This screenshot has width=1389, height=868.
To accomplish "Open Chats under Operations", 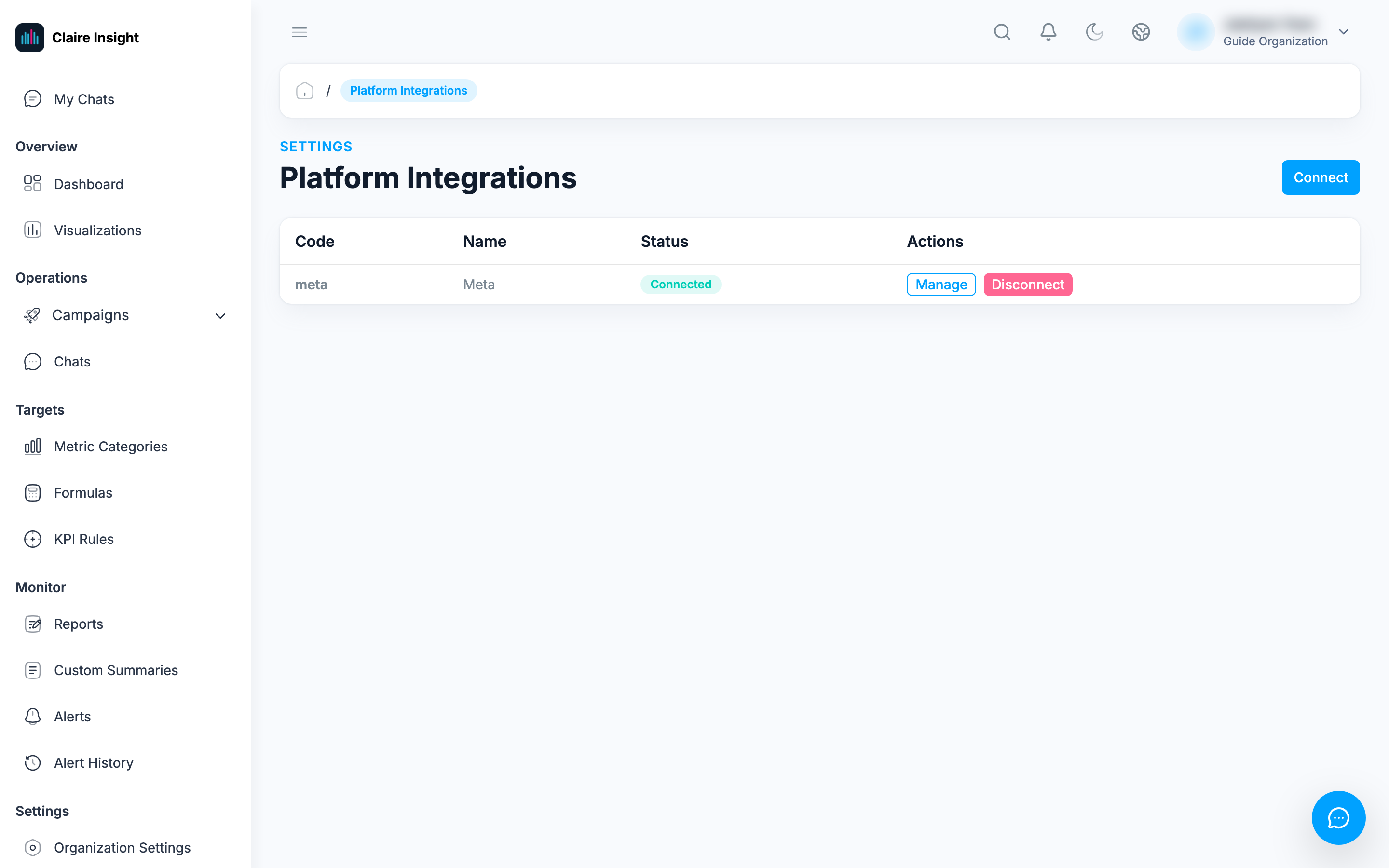I will [72, 362].
